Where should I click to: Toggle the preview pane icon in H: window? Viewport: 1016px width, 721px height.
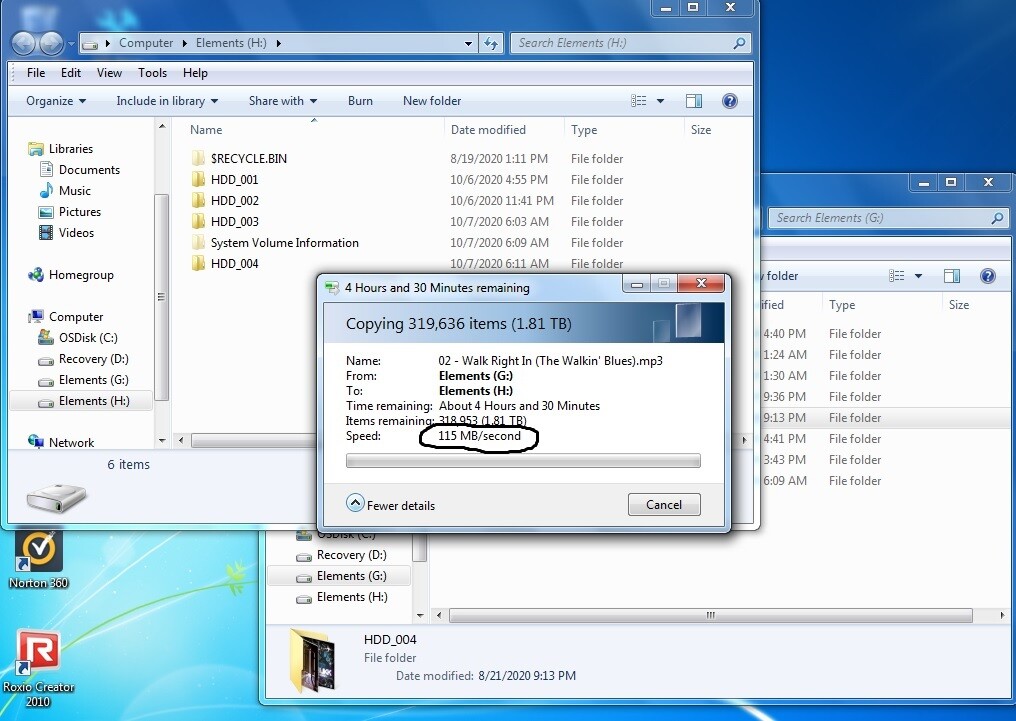click(694, 100)
